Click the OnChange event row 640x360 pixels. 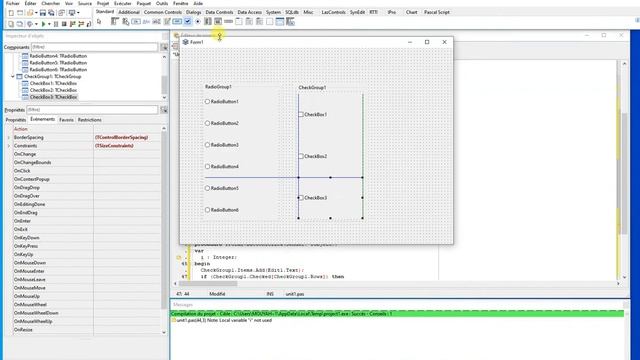[87, 154]
